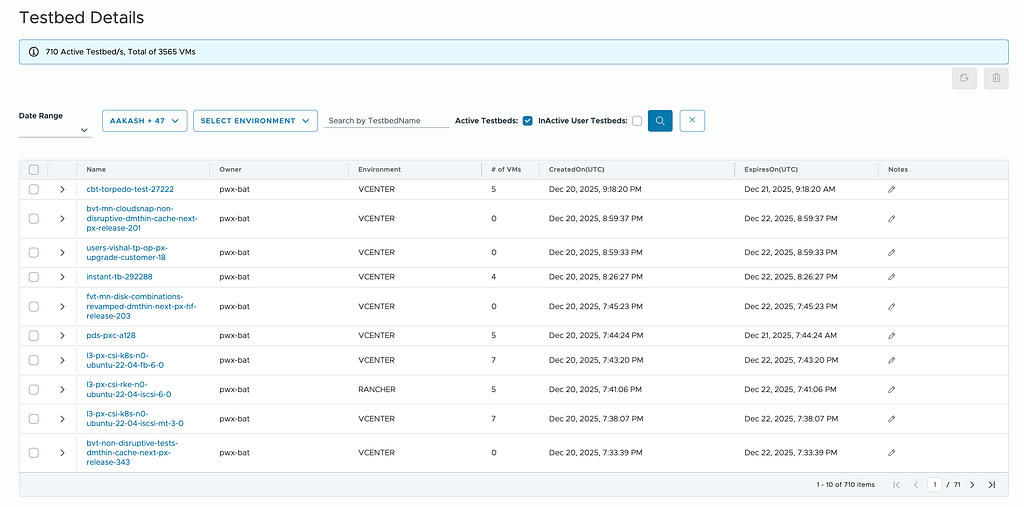Edit notes pencil for iscsi-mt-3-0 row

pos(891,419)
